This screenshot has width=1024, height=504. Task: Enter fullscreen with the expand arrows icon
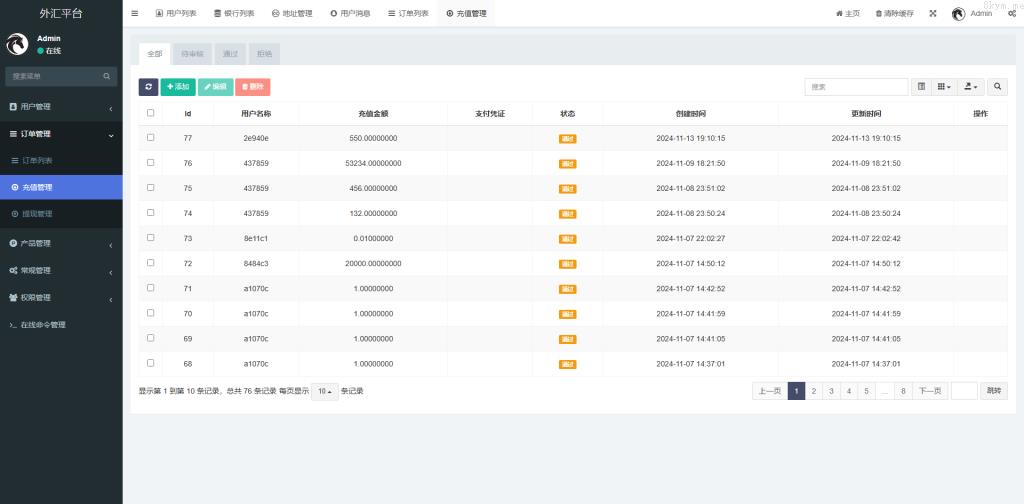click(933, 13)
